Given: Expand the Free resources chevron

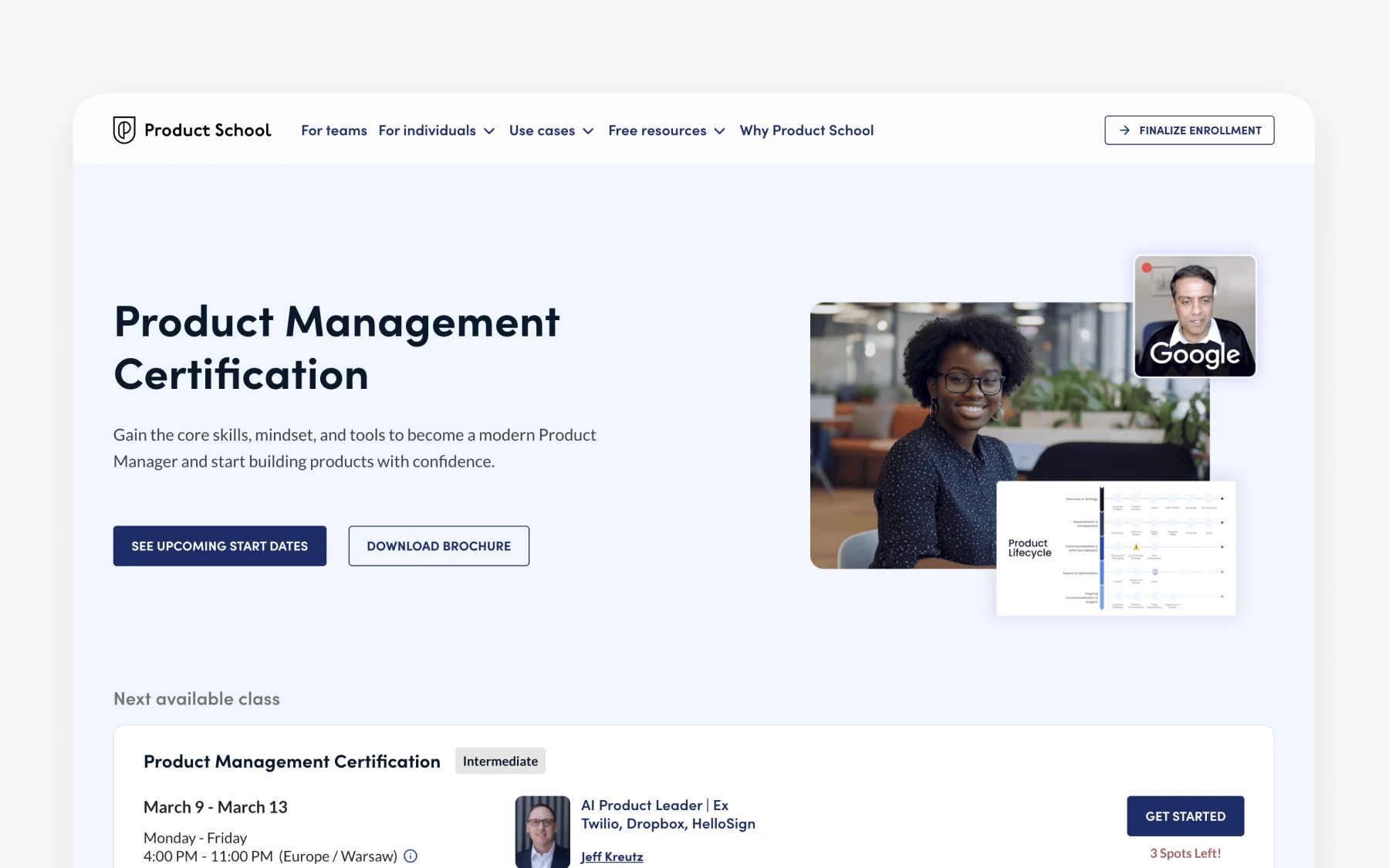Looking at the screenshot, I should point(720,131).
